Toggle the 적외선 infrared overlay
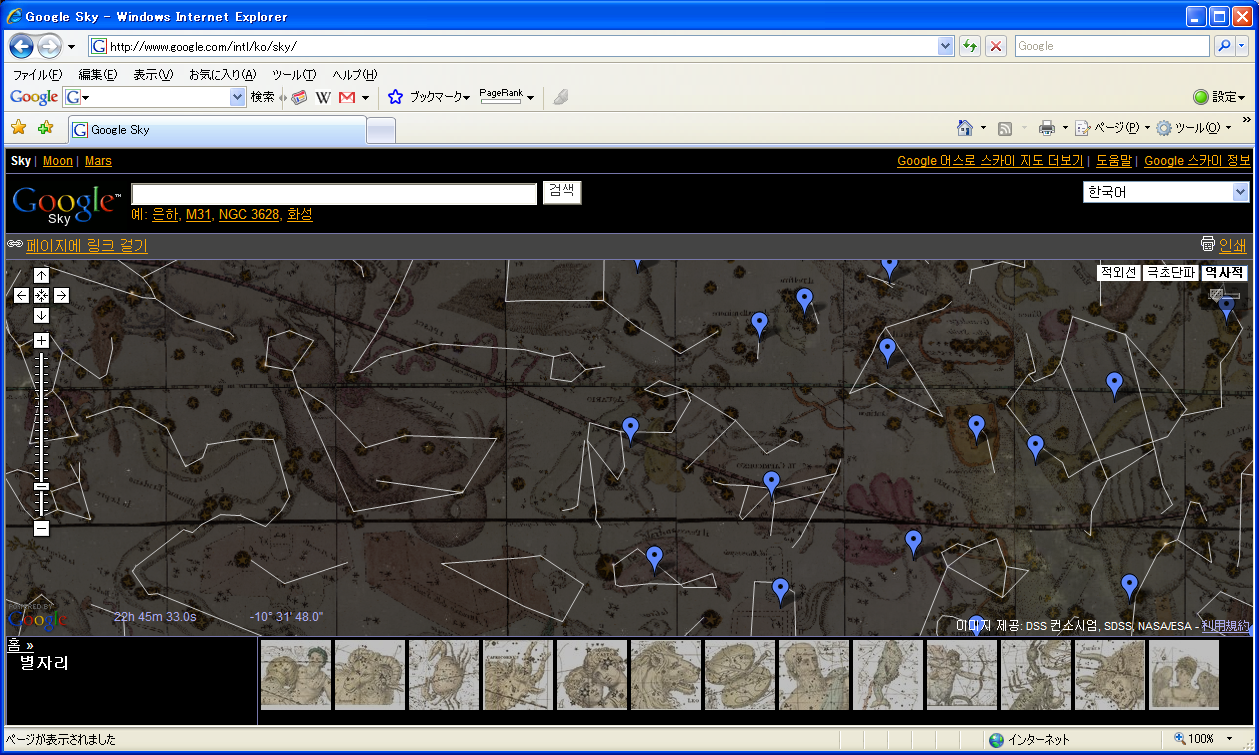This screenshot has height=755, width=1259. [x=1118, y=273]
